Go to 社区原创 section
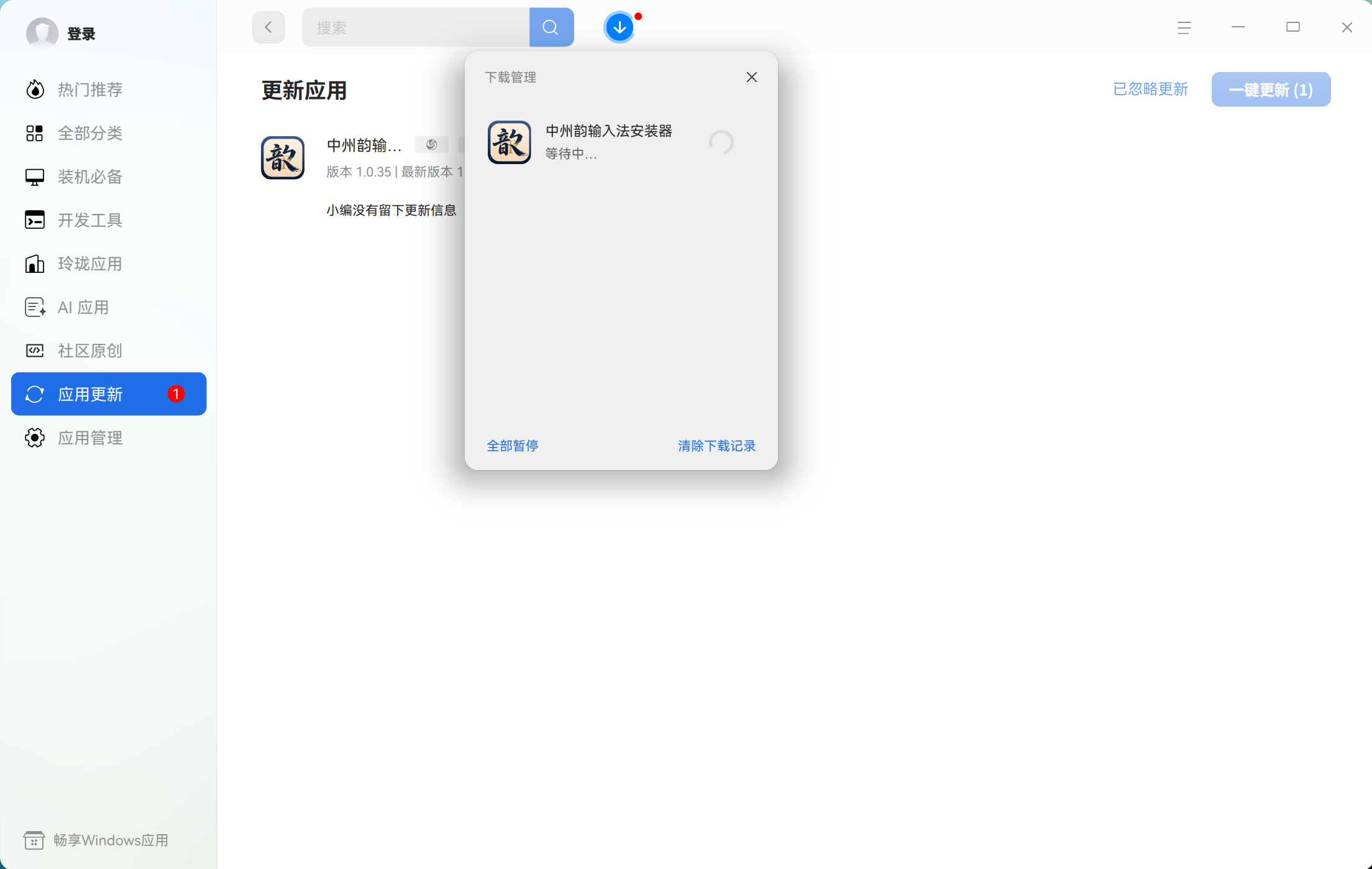Screen dimensions: 1372x869 [109, 351]
